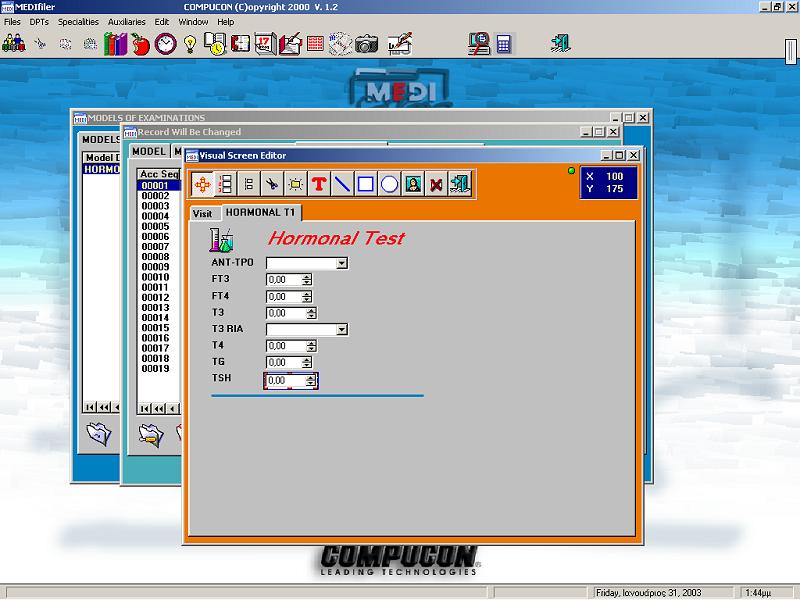Activate the orange move arrows tool
Viewport: 800px width, 600px height.
click(203, 184)
